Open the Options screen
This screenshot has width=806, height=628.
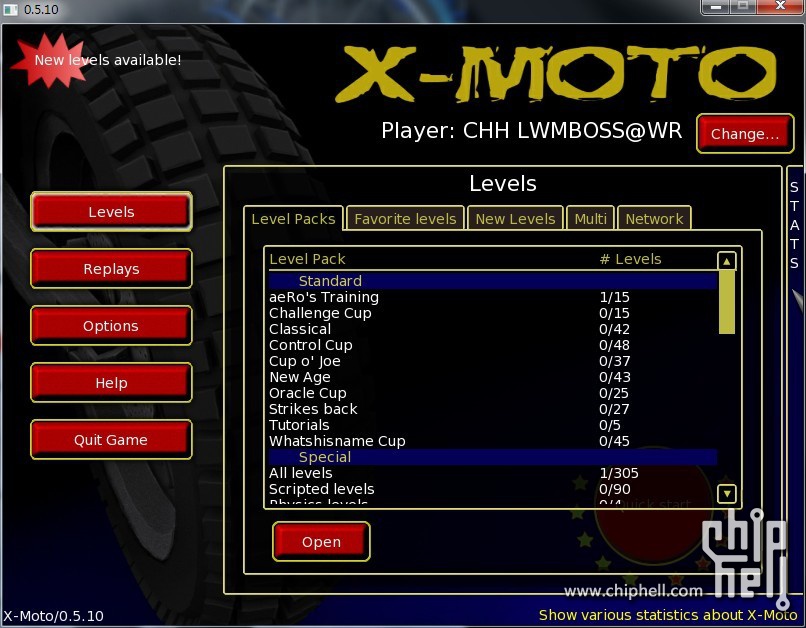[x=111, y=326]
